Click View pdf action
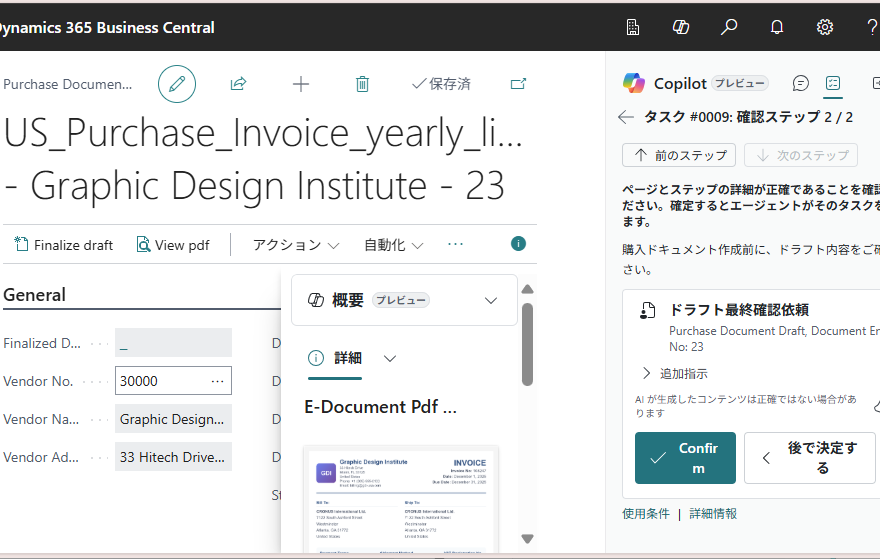Screen dimensions: 880x559 click(x=173, y=245)
